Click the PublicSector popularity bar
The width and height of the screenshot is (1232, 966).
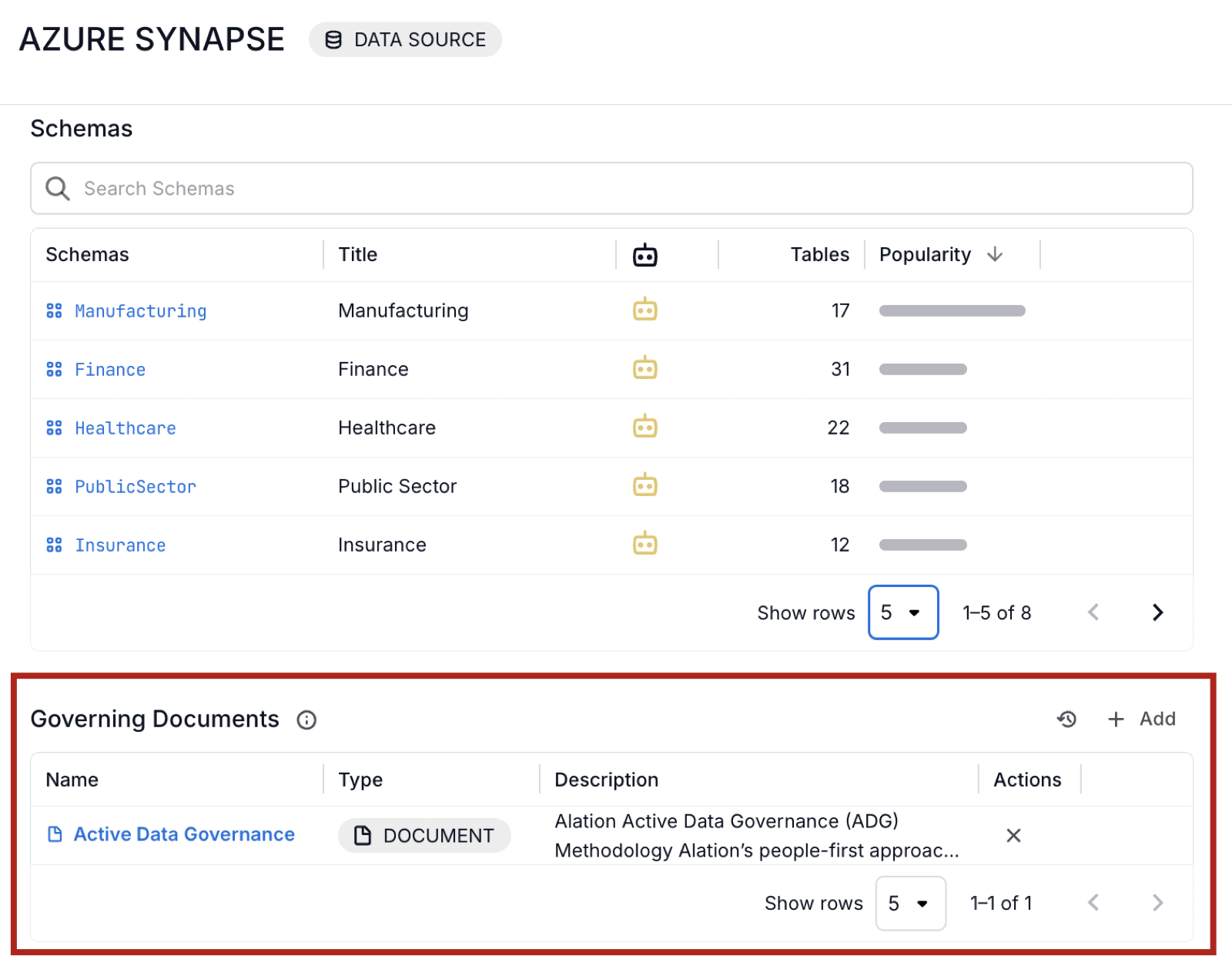point(923,486)
